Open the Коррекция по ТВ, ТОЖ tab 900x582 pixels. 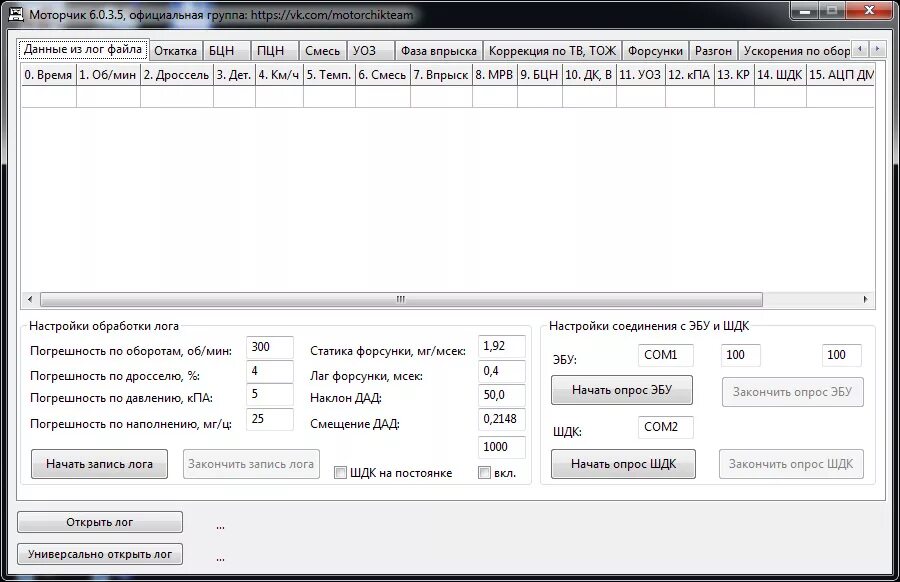(553, 51)
